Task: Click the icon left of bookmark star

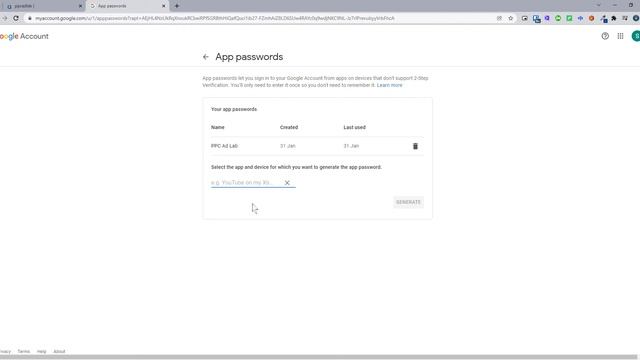Action: click(499, 18)
